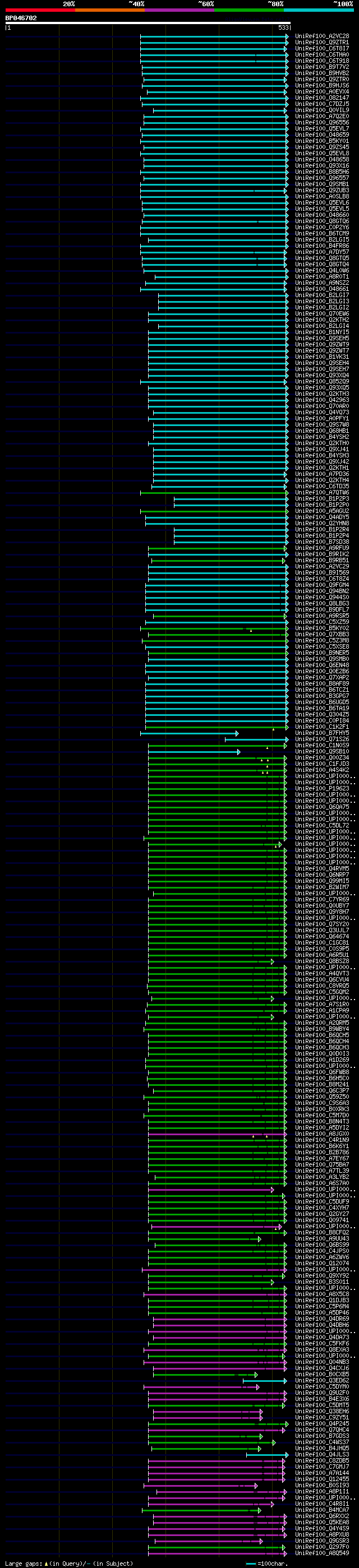Select the UniRef100_B6TCM9 label
The image size is (359, 1568).
point(323,234)
